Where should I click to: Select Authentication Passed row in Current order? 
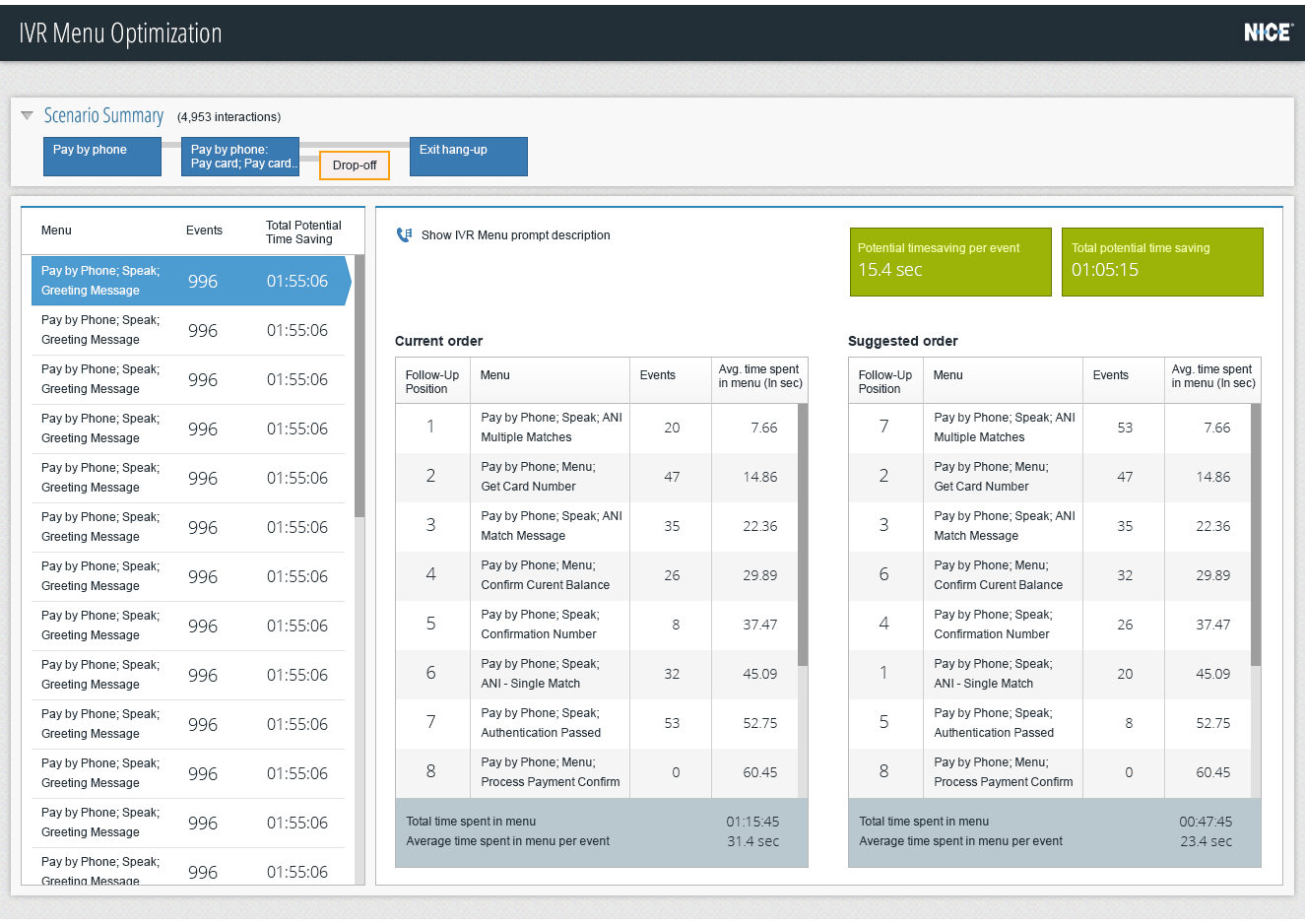coord(597,724)
